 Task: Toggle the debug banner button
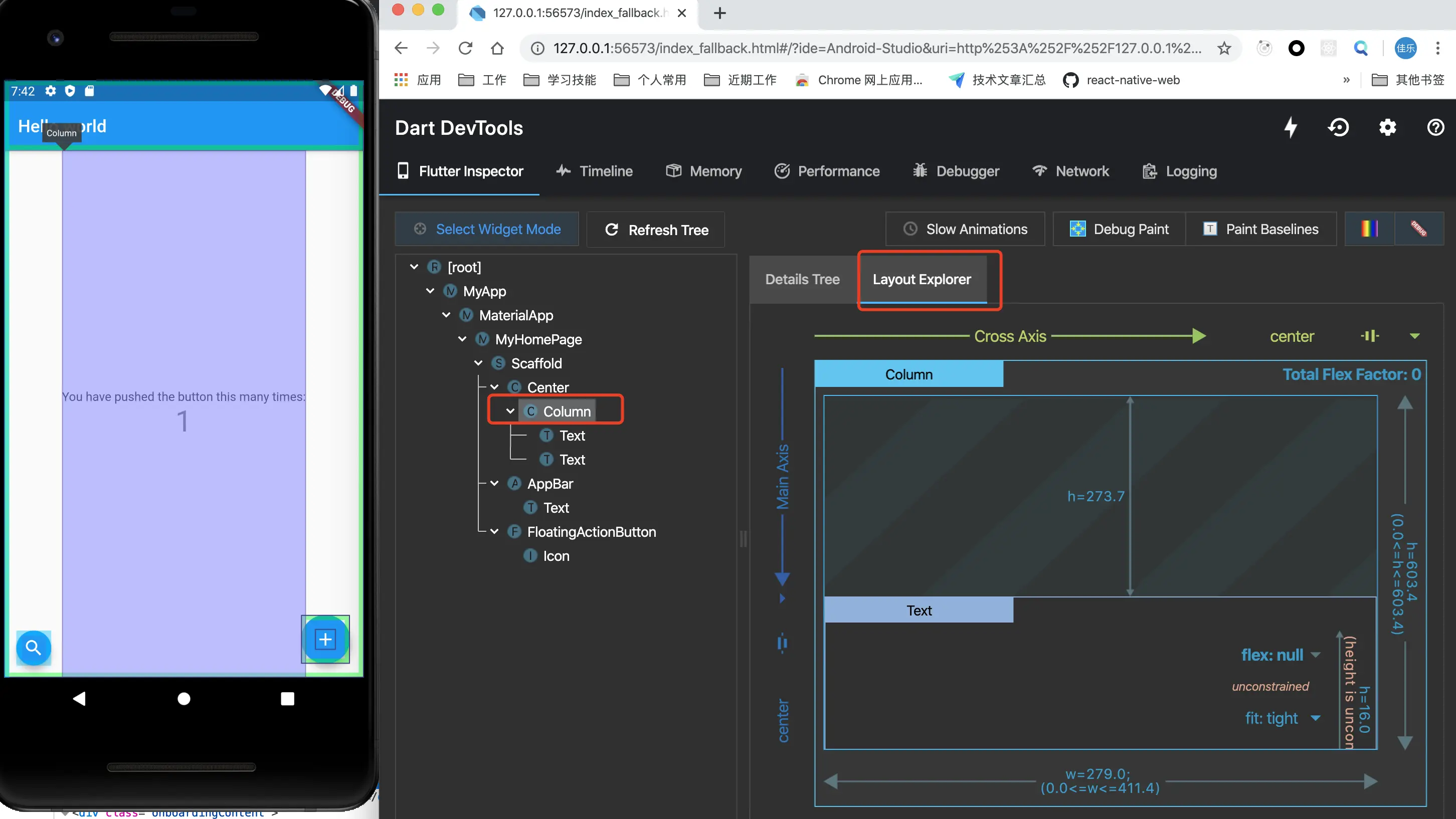coord(1419,229)
